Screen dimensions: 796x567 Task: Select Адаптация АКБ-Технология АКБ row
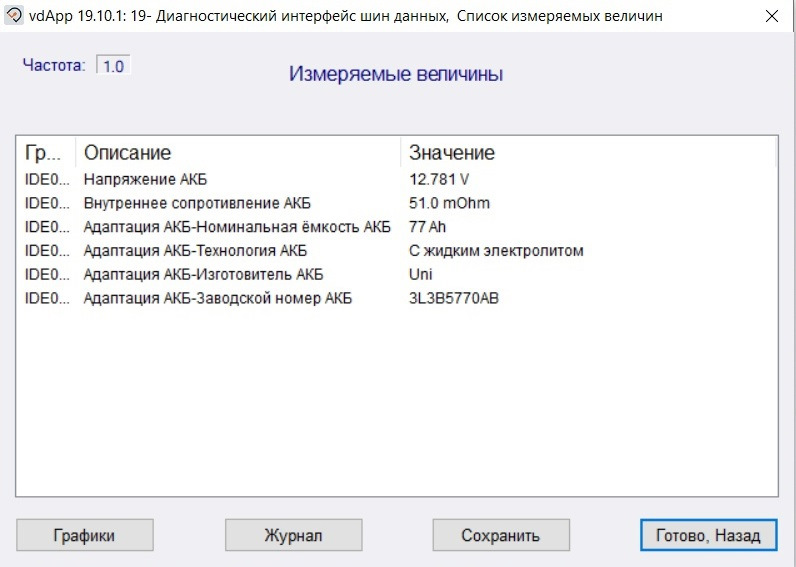point(396,251)
